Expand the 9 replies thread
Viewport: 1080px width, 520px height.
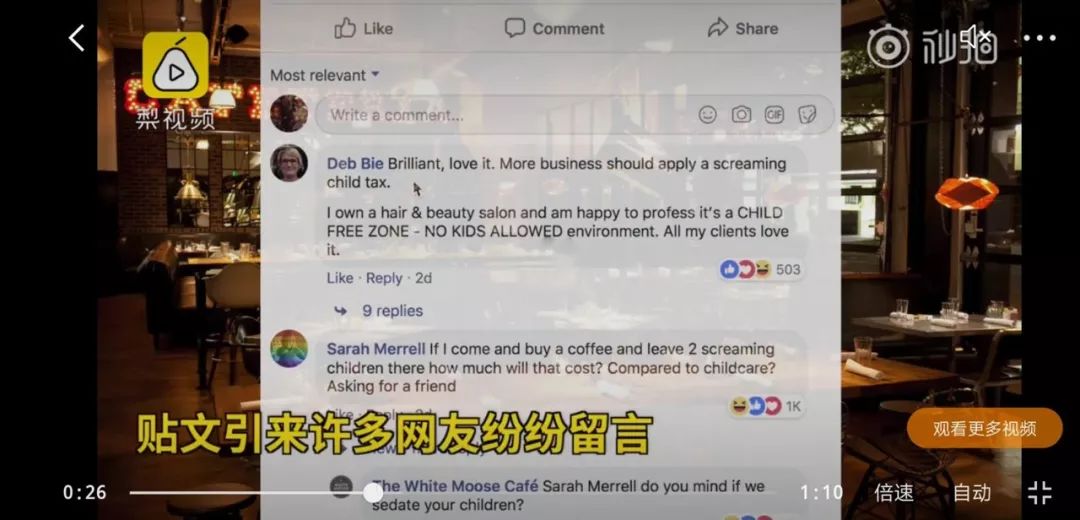tap(393, 311)
